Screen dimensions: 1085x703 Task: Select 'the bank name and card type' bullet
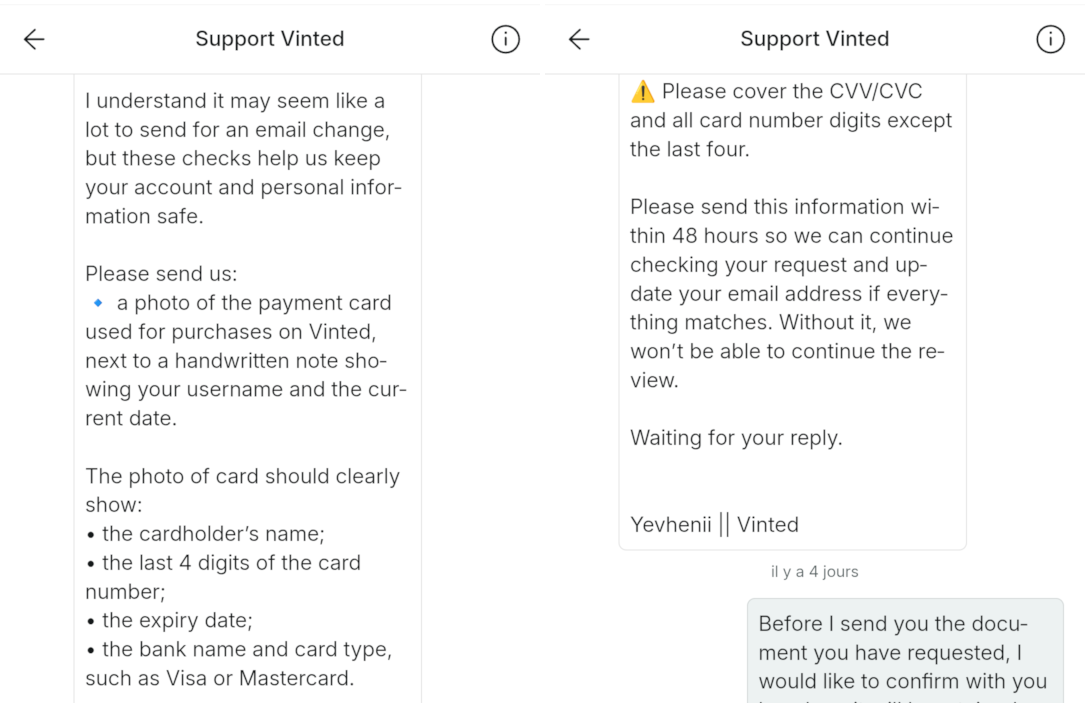click(239, 664)
